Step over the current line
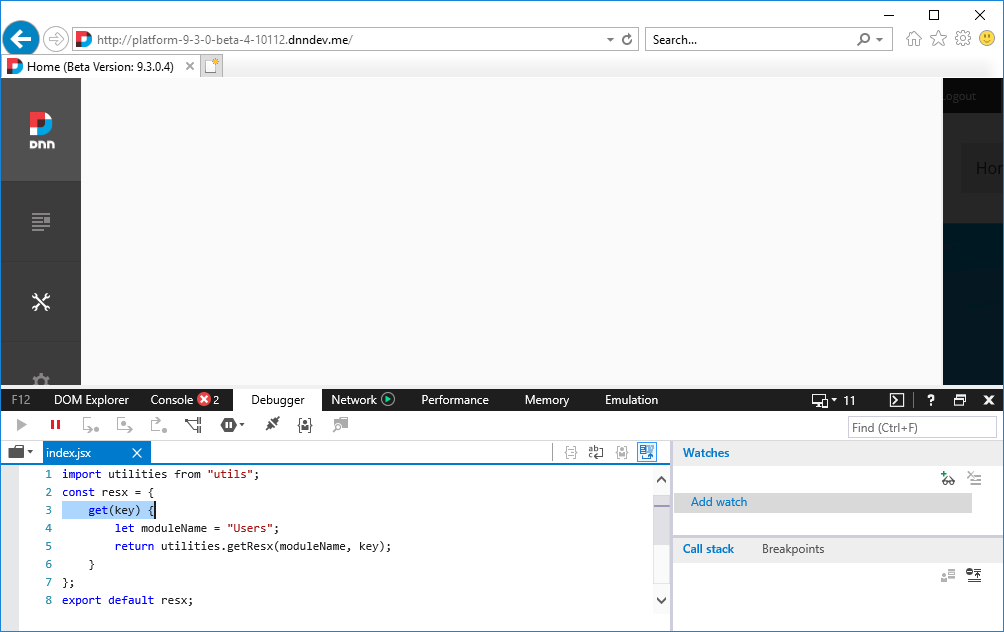1004x632 pixels. [124, 425]
